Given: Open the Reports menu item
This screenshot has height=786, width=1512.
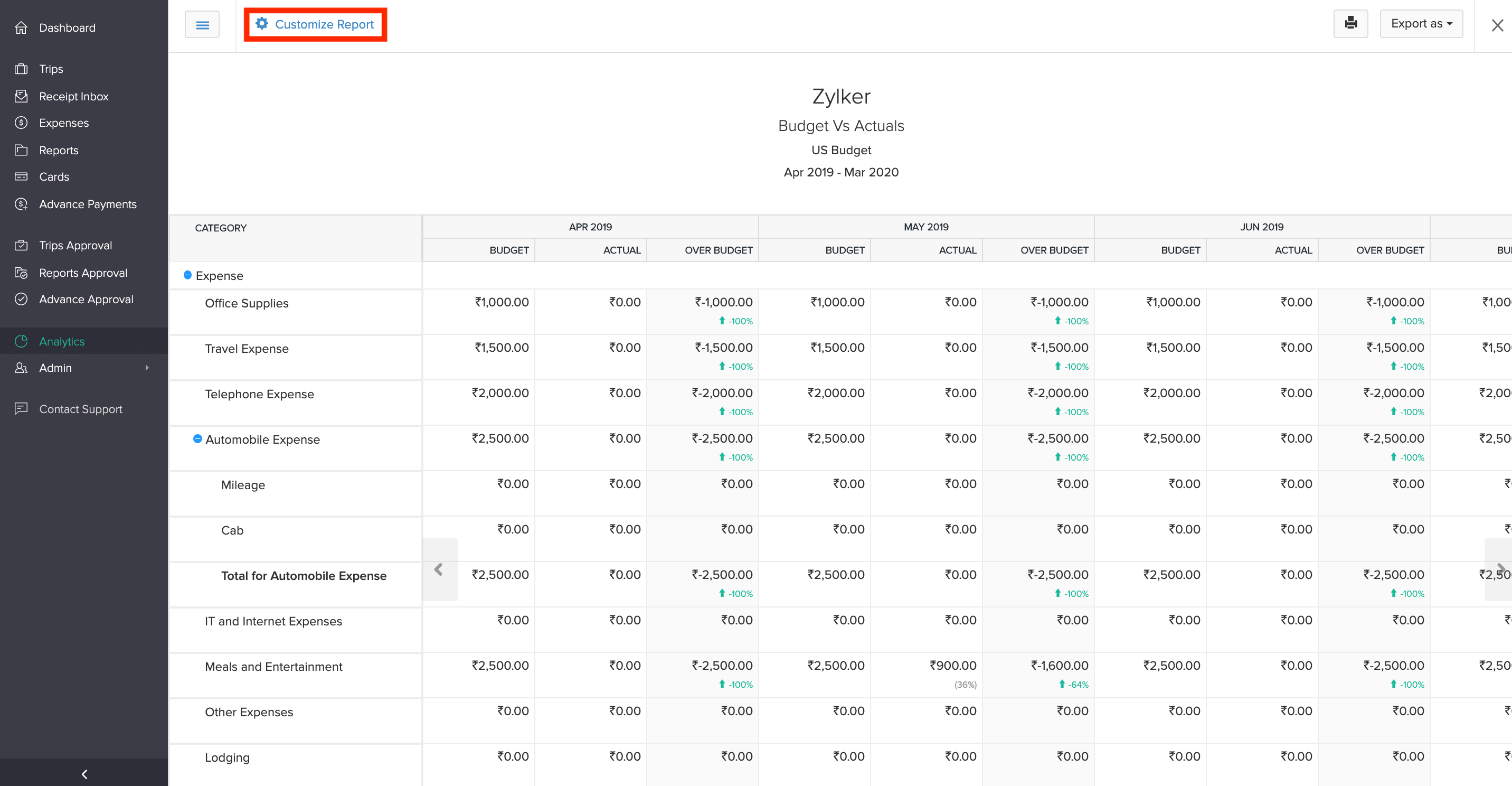Looking at the screenshot, I should tap(58, 150).
